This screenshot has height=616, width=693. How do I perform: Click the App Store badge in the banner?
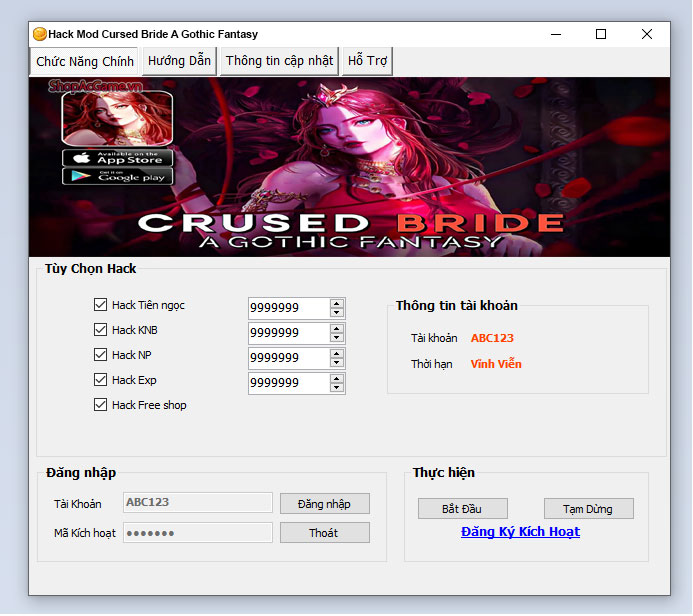(117, 158)
